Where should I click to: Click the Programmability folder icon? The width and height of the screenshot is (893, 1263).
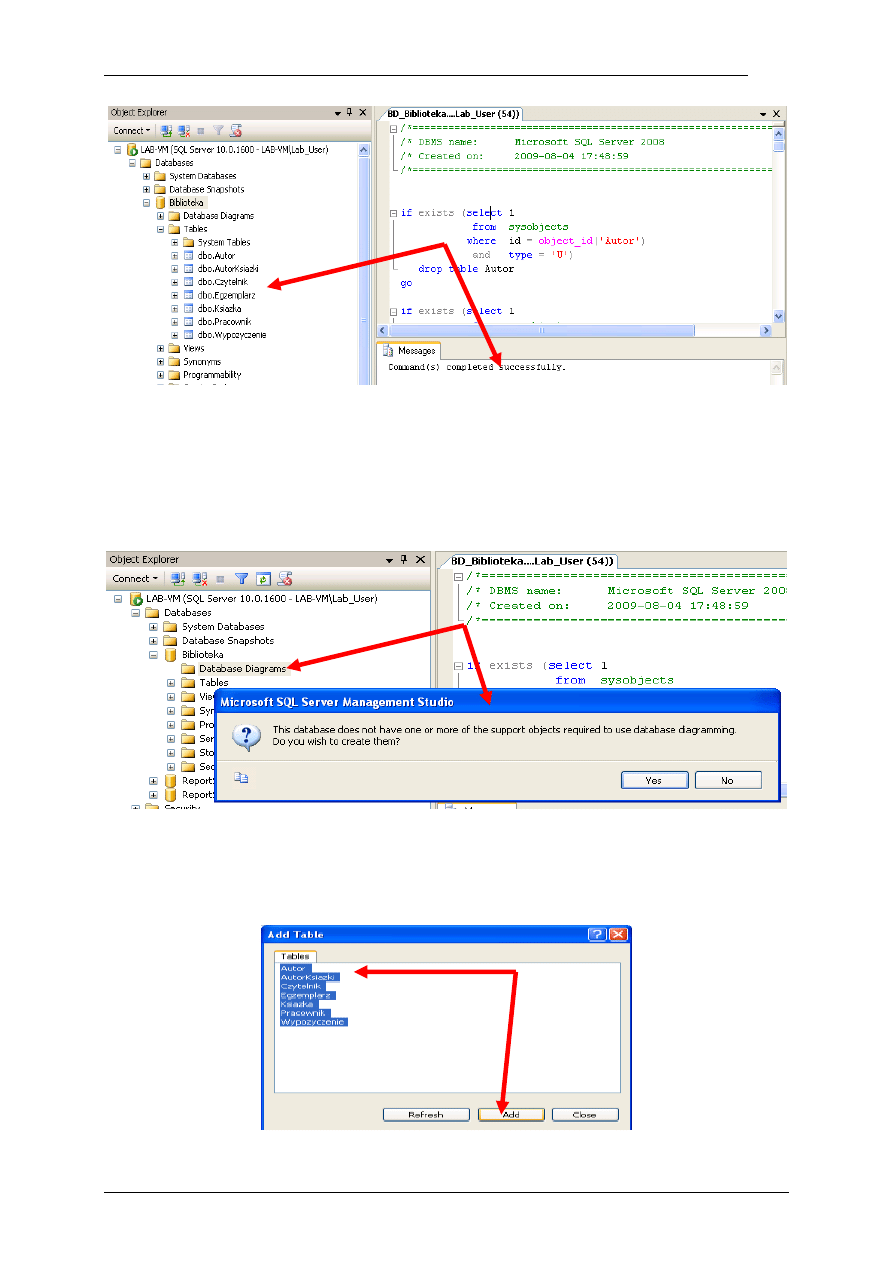174,375
